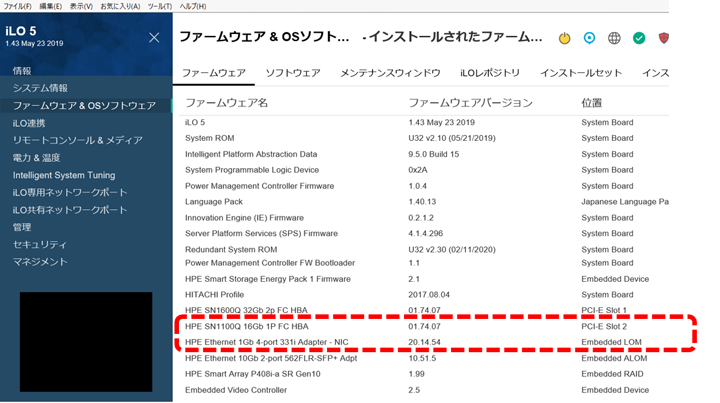Viewport: 720px width, 403px height.
Task: Open Intelligent System Tuning page
Action: [64, 175]
